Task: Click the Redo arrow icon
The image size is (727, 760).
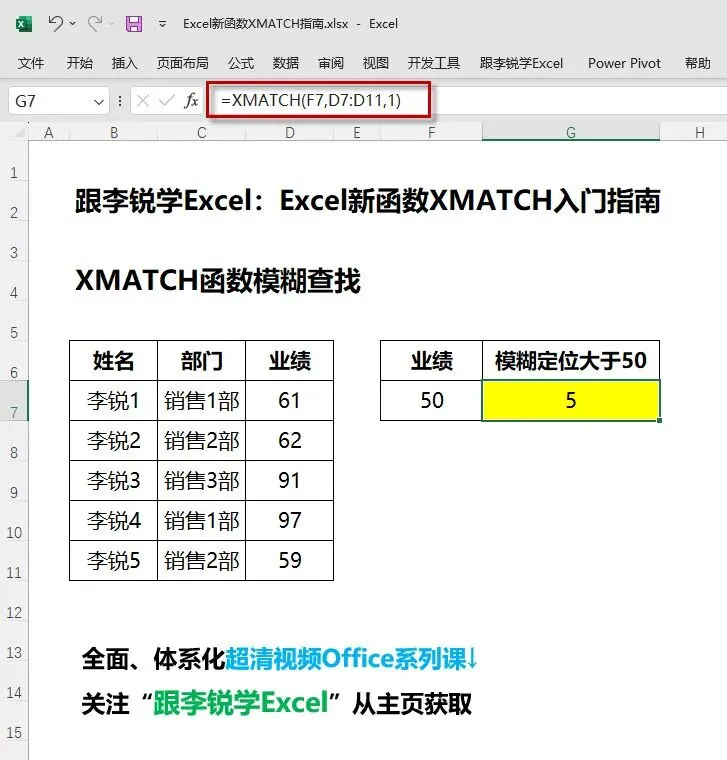Action: (95, 23)
